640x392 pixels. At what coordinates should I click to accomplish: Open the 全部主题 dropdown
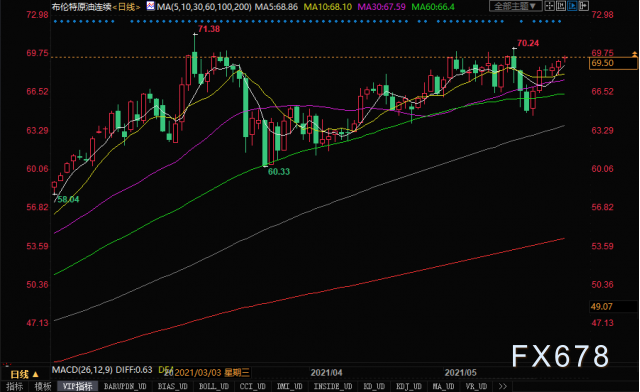(x=516, y=6)
